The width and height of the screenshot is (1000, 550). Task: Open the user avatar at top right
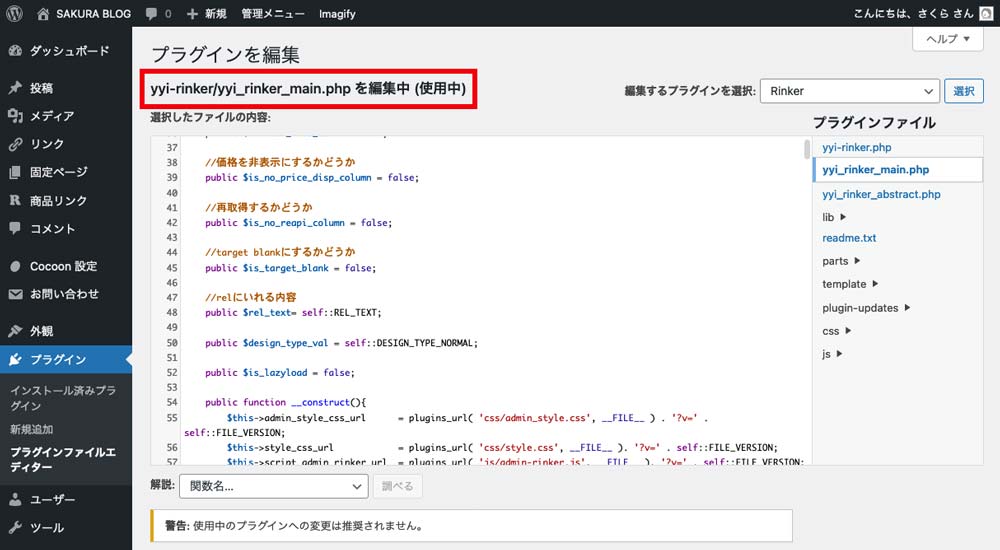click(x=986, y=13)
